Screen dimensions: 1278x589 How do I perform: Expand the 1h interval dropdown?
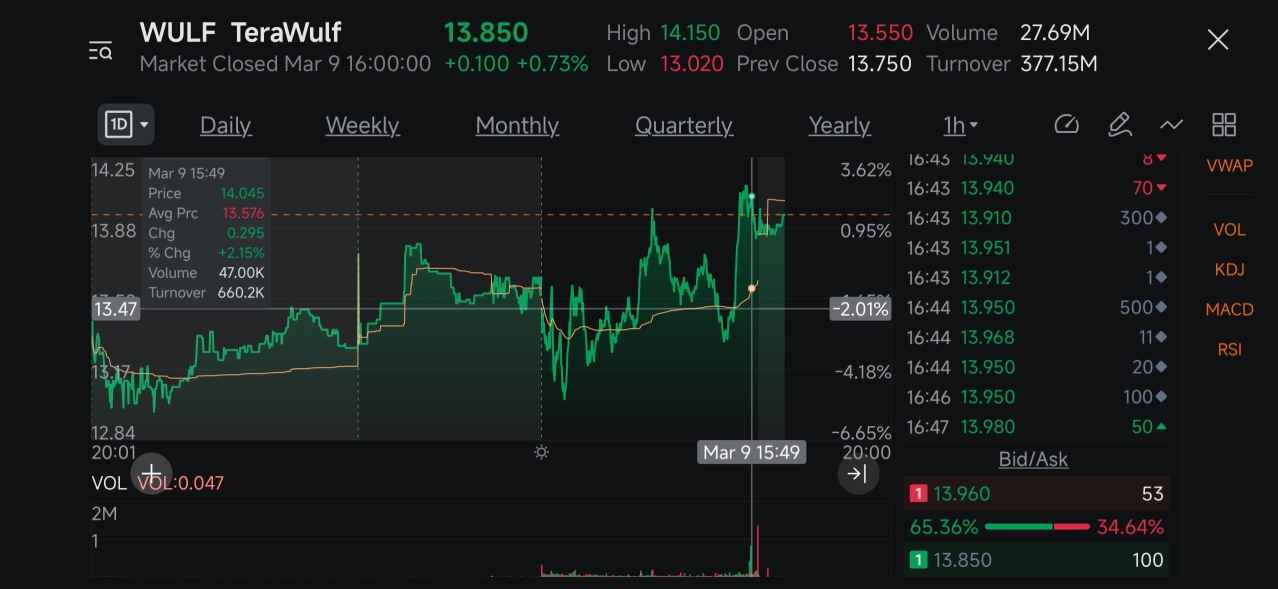960,125
